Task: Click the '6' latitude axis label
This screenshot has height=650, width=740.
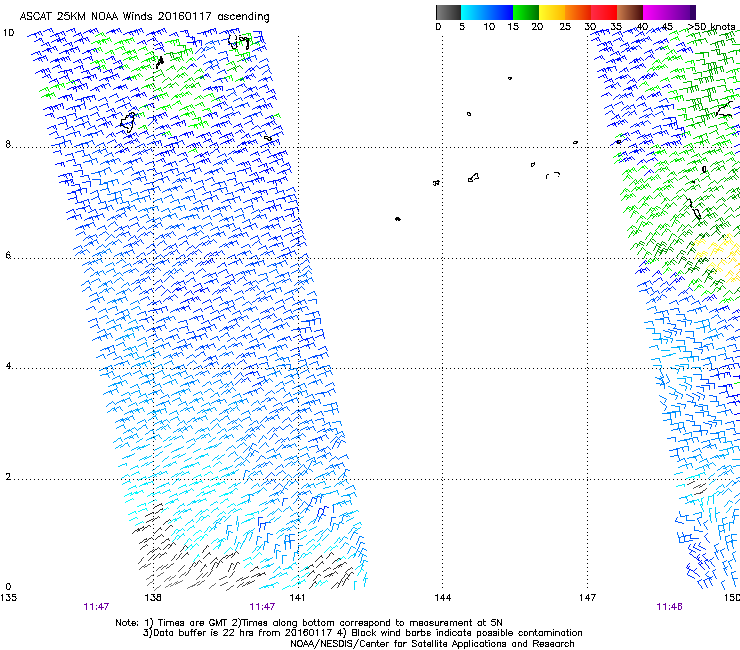Action: pyautogui.click(x=8, y=255)
